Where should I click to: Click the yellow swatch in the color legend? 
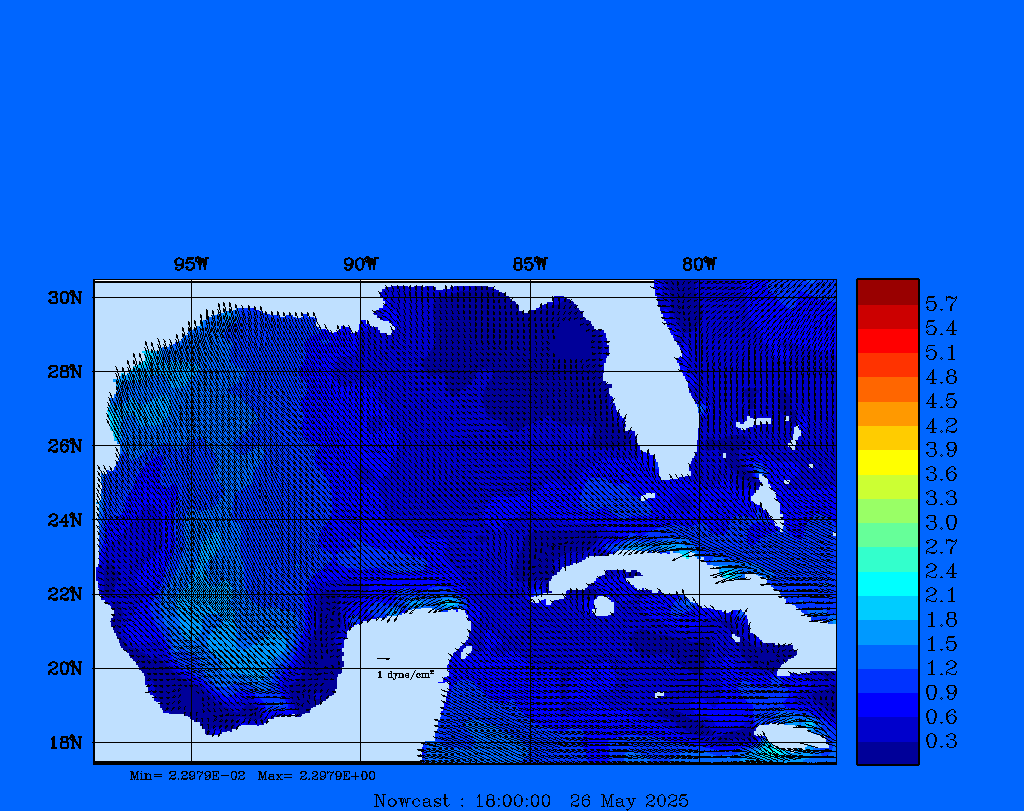click(887, 462)
